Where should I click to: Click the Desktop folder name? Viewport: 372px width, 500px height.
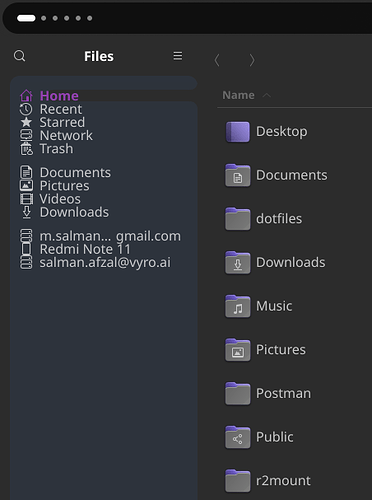[281, 132]
